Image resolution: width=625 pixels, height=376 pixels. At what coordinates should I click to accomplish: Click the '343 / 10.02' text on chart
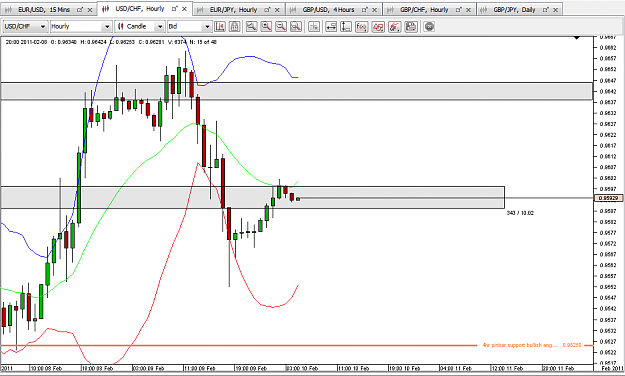click(520, 213)
